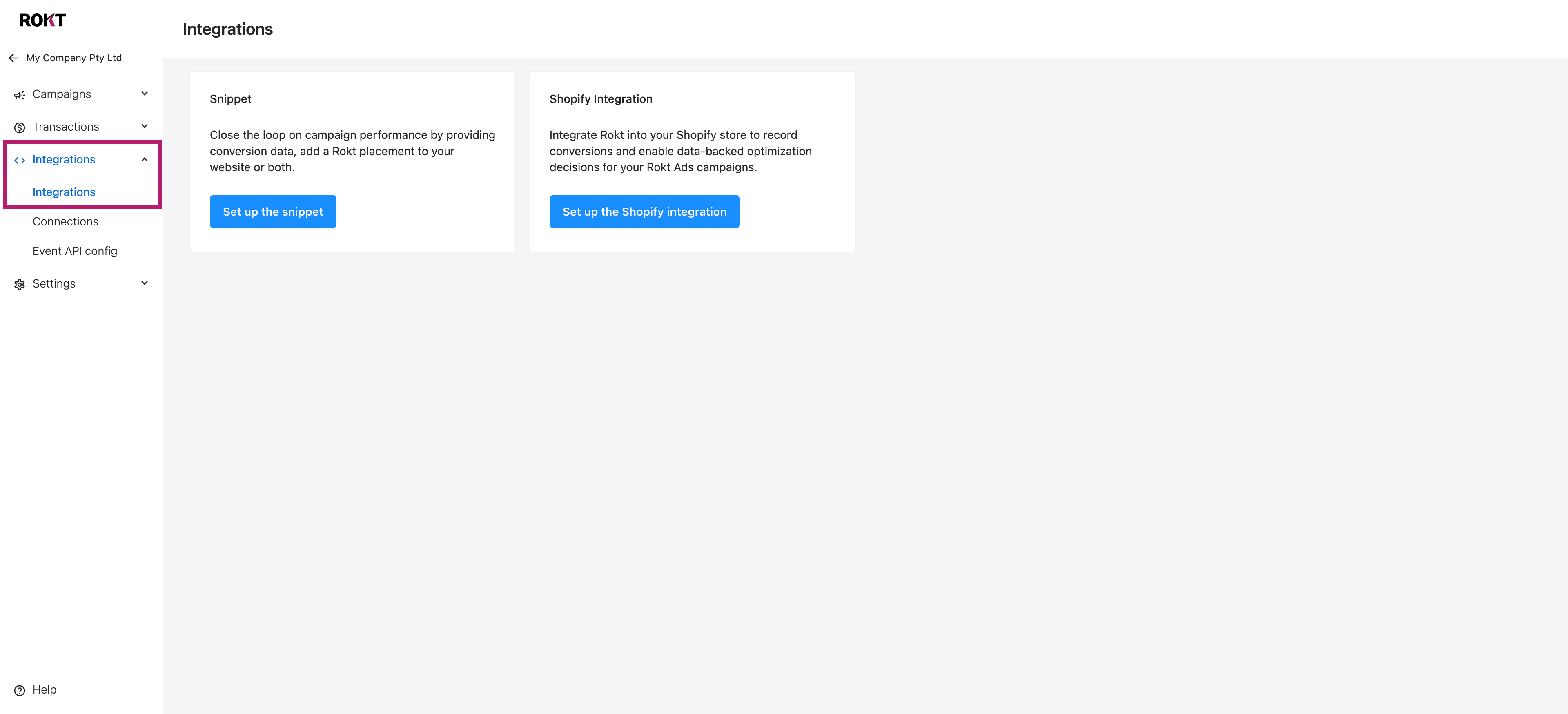Screen dimensions: 1568x714
Task: Click the Shopify Integration card title
Action: pyautogui.click(x=600, y=99)
